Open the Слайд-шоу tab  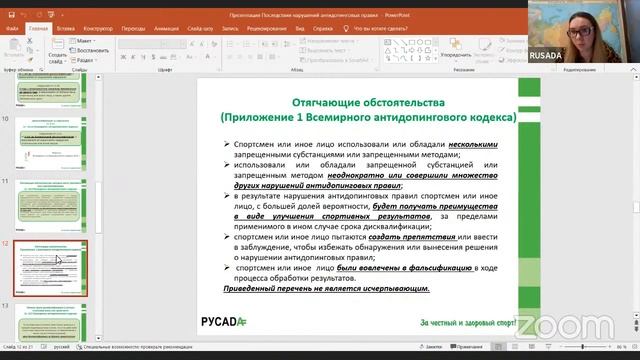[200, 29]
